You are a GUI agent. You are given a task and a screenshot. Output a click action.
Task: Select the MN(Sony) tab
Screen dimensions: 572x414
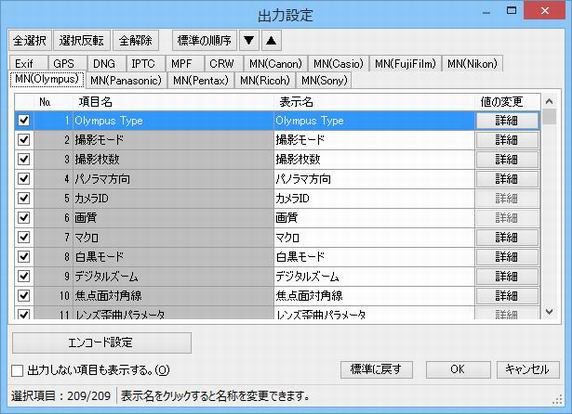(x=324, y=80)
